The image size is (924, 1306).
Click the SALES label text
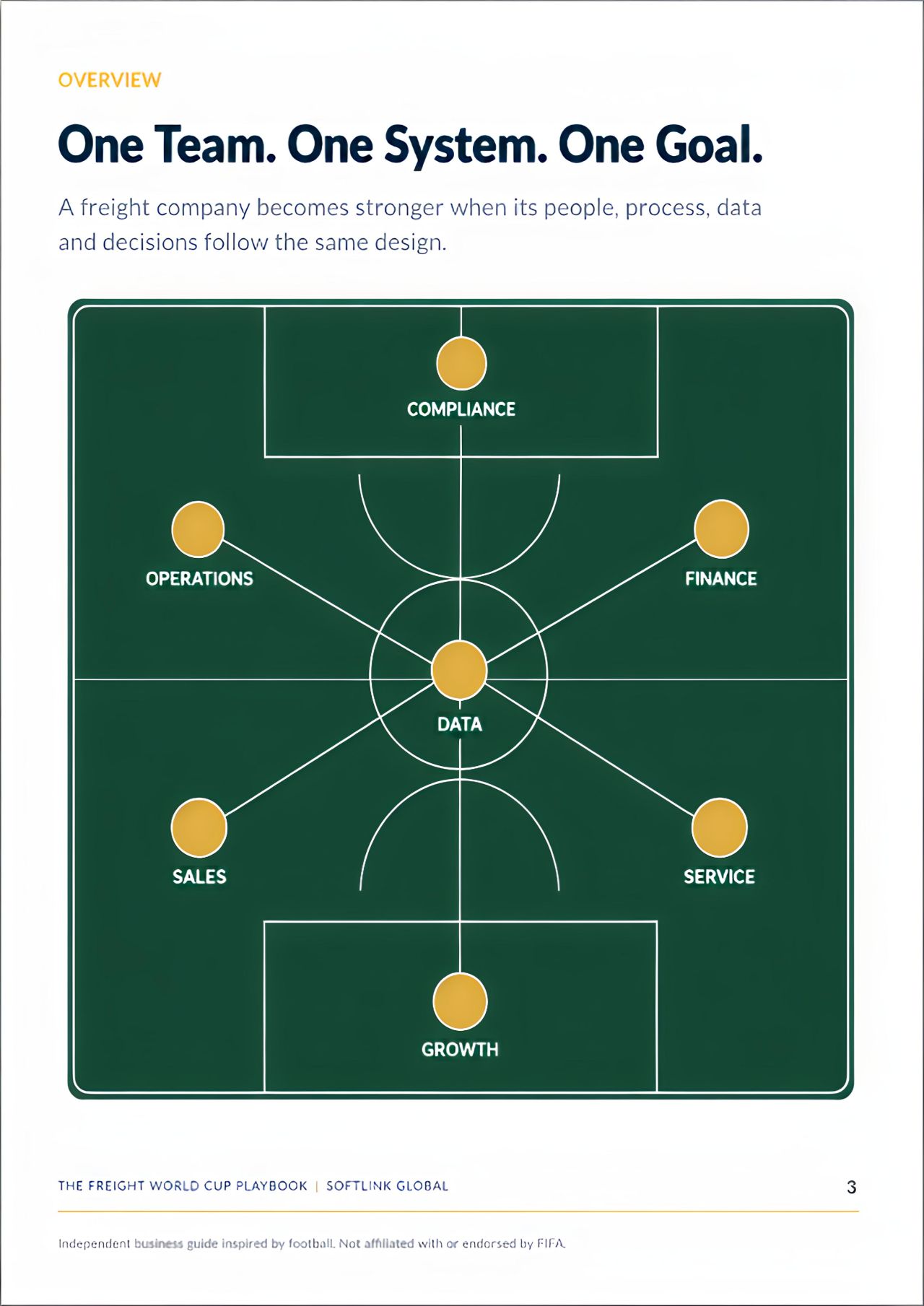tap(199, 876)
